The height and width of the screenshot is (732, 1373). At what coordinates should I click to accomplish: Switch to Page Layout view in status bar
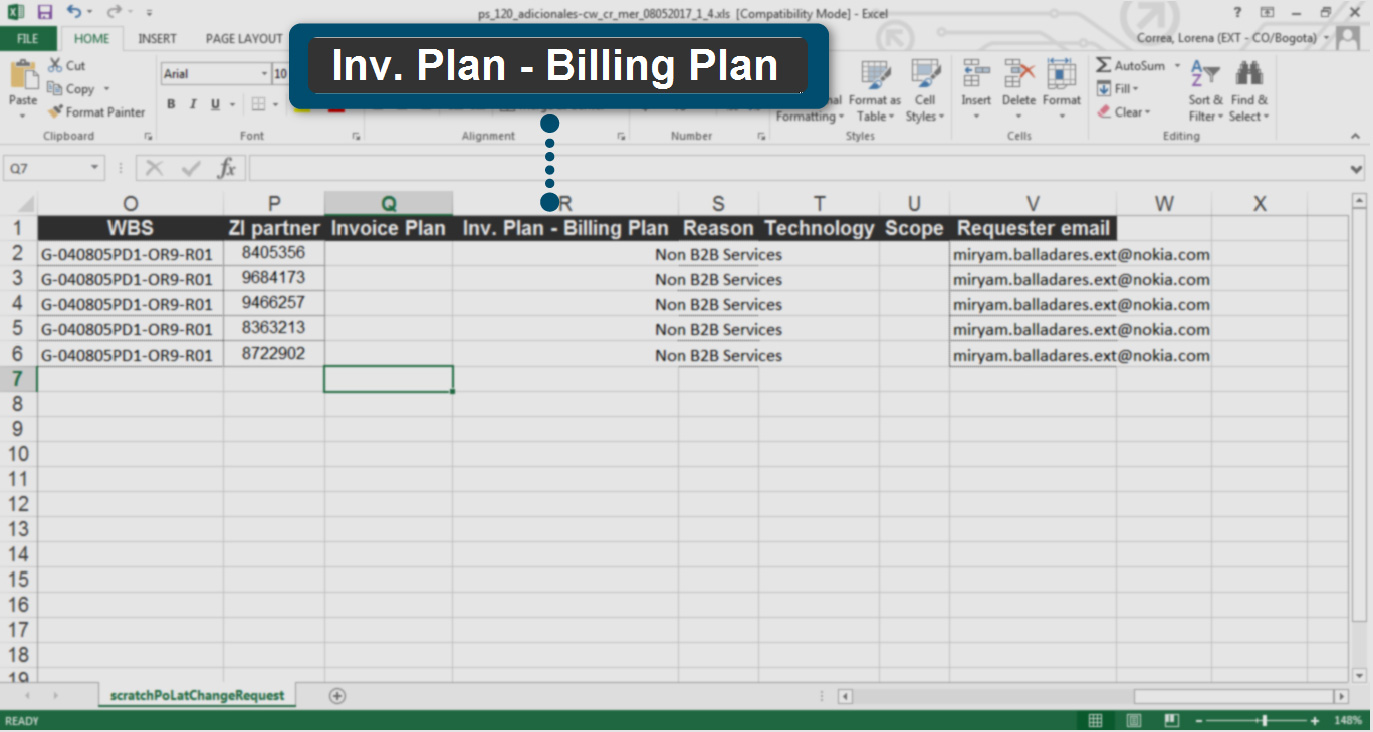click(1133, 720)
